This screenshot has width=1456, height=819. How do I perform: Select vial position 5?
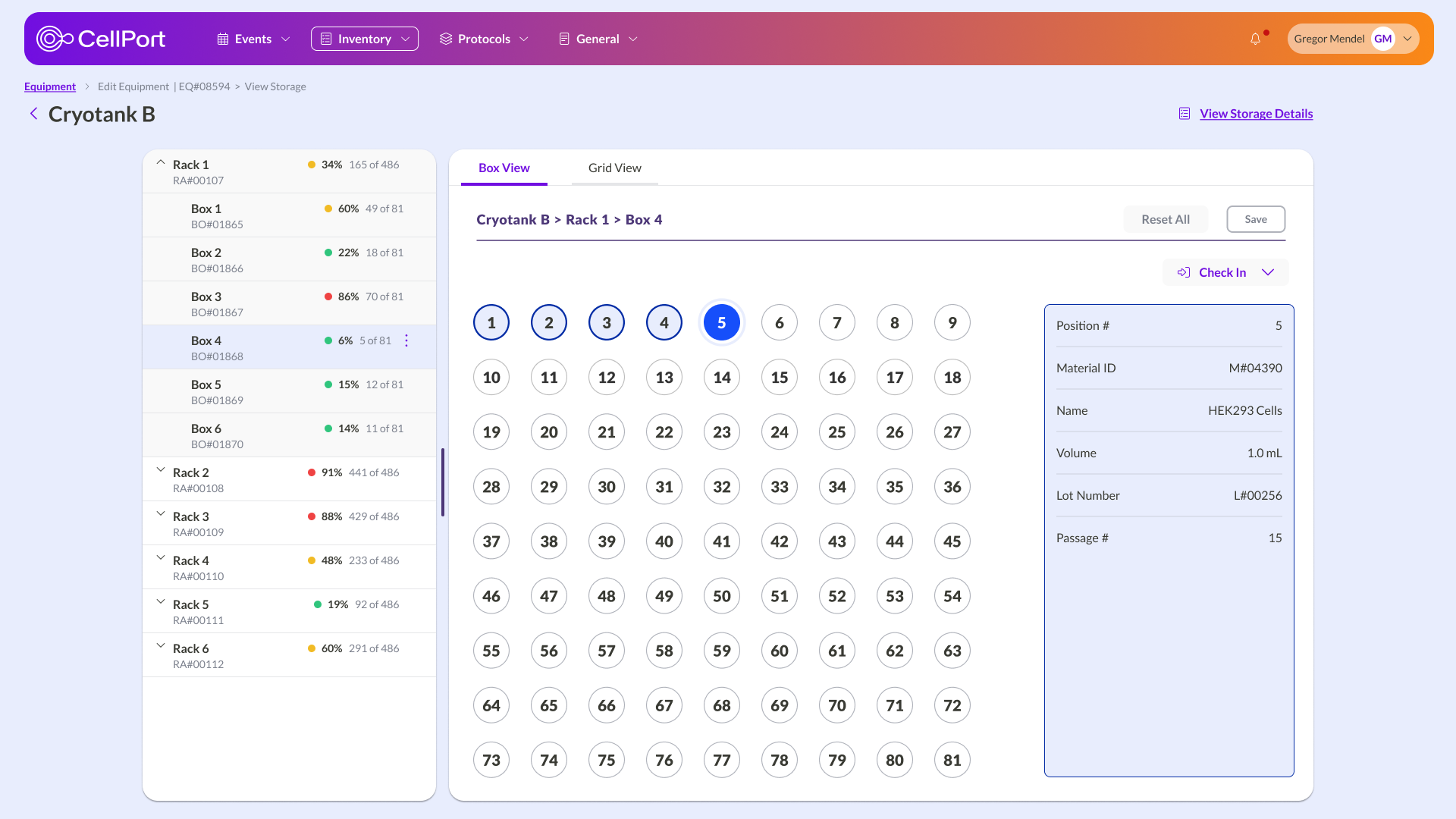[x=721, y=323]
